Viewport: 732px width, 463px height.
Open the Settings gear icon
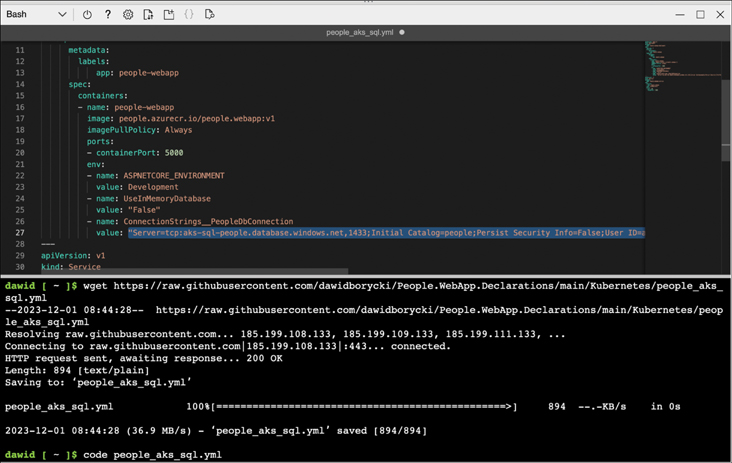pos(128,15)
